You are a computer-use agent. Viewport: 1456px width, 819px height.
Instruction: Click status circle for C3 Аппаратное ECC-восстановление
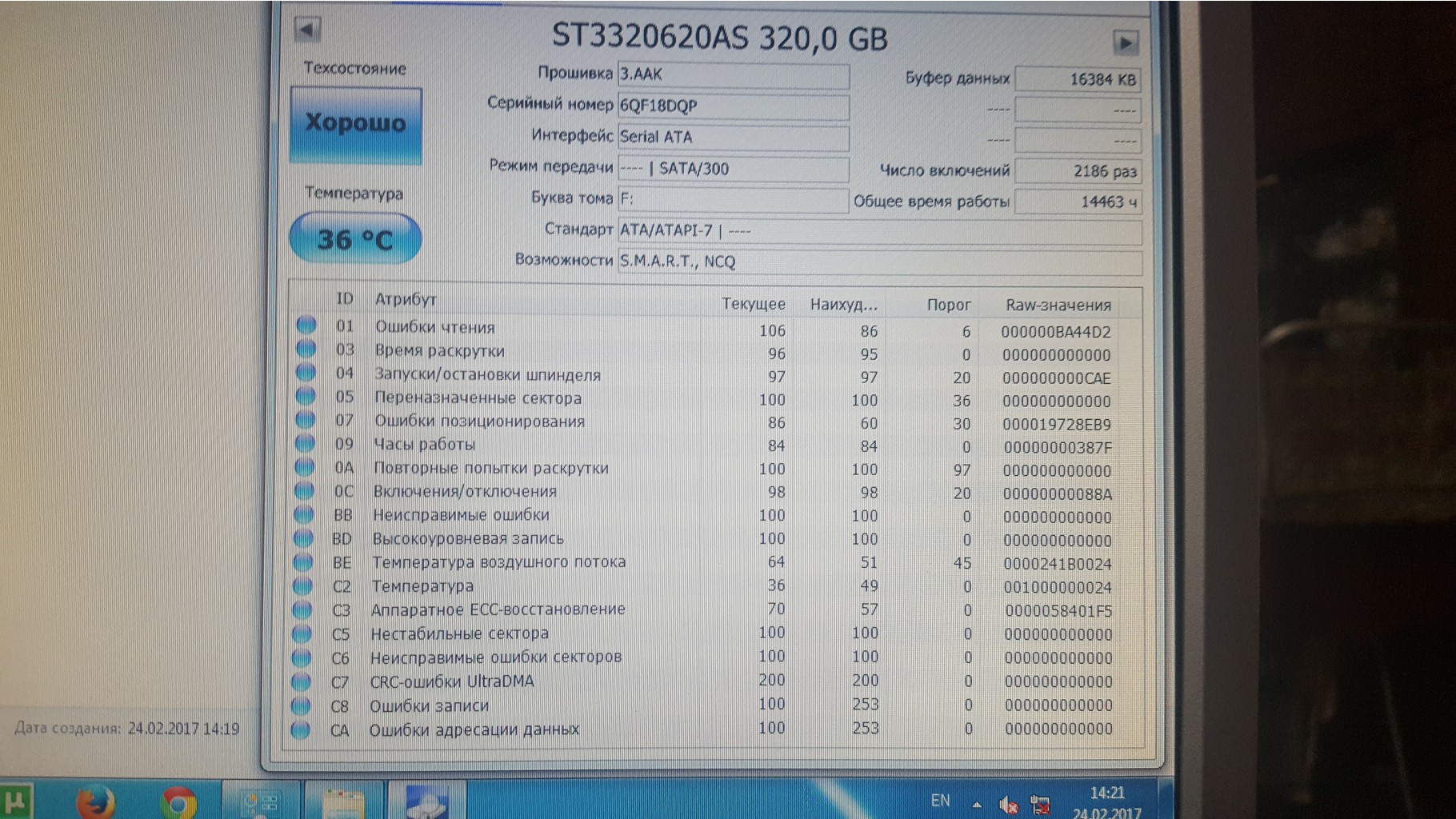(302, 609)
